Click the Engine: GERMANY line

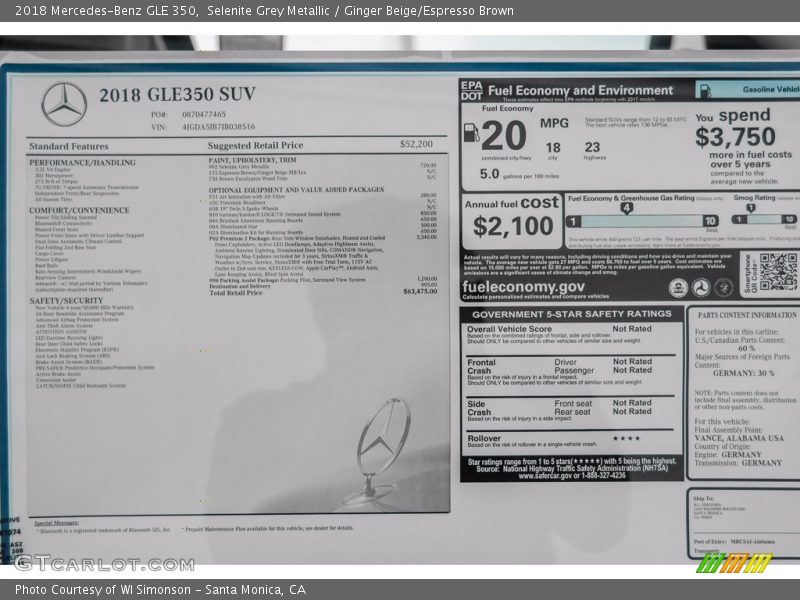click(x=728, y=455)
